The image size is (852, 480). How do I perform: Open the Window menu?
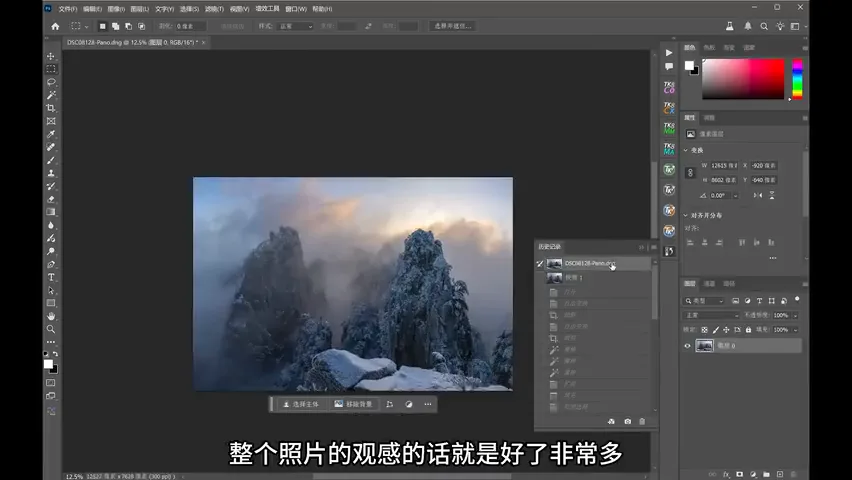coord(296,9)
